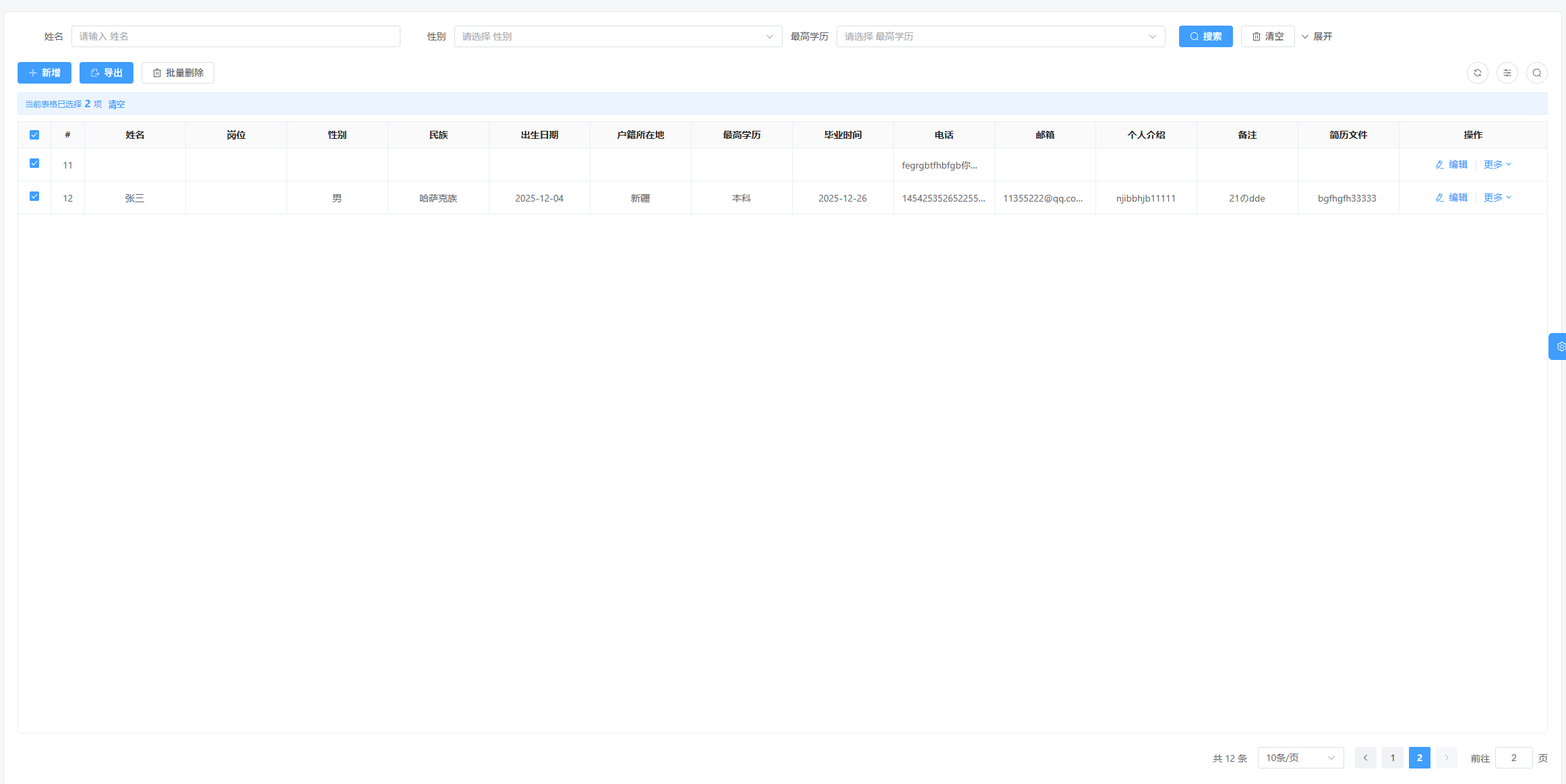The height and width of the screenshot is (784, 1566).
Task: Go to previous page arrow
Action: (1365, 758)
